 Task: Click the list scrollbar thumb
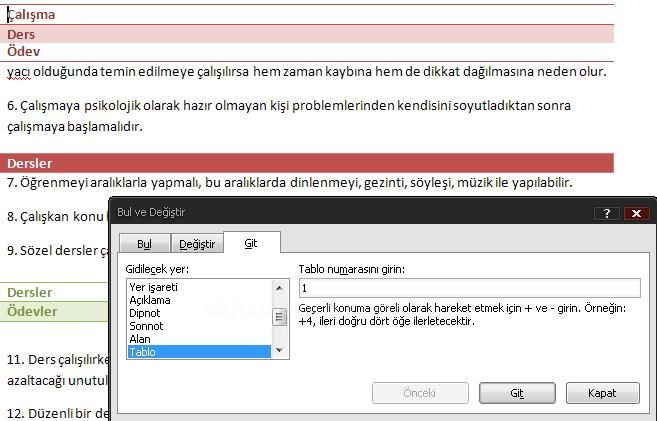click(x=279, y=317)
